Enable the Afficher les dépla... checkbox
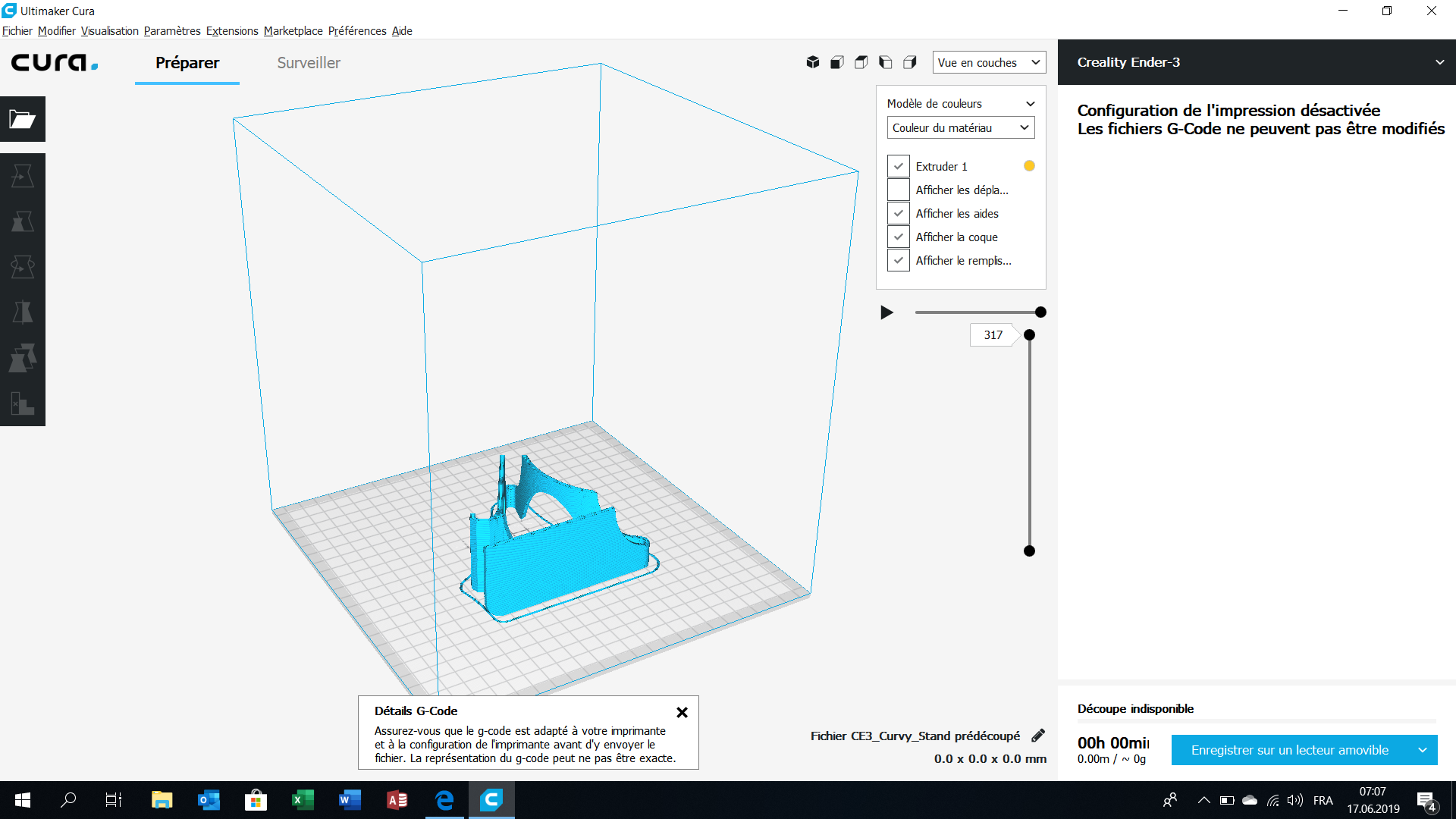Screen dimensions: 1456x819 [898, 190]
